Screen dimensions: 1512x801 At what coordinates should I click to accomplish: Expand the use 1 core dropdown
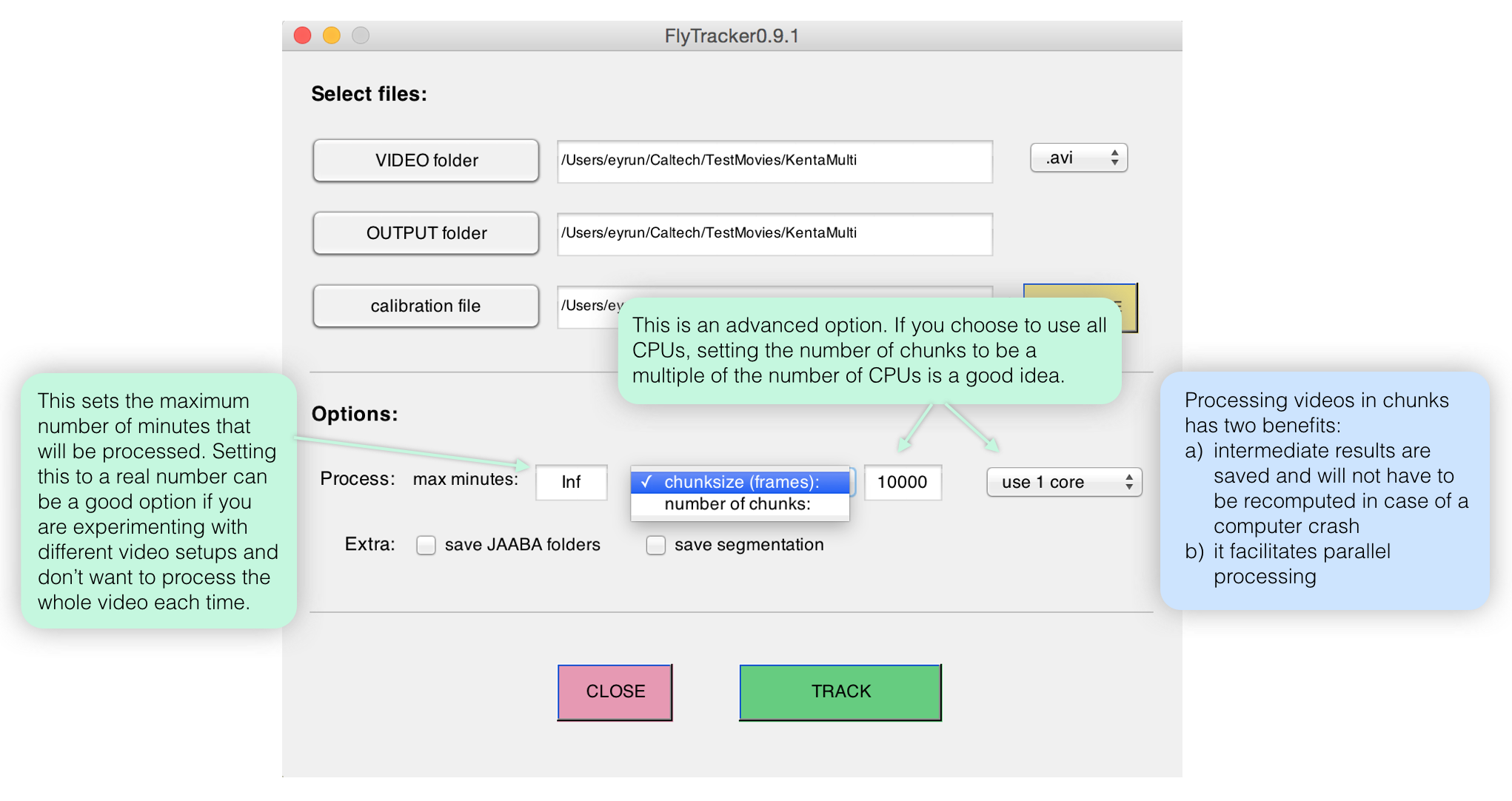1064,483
